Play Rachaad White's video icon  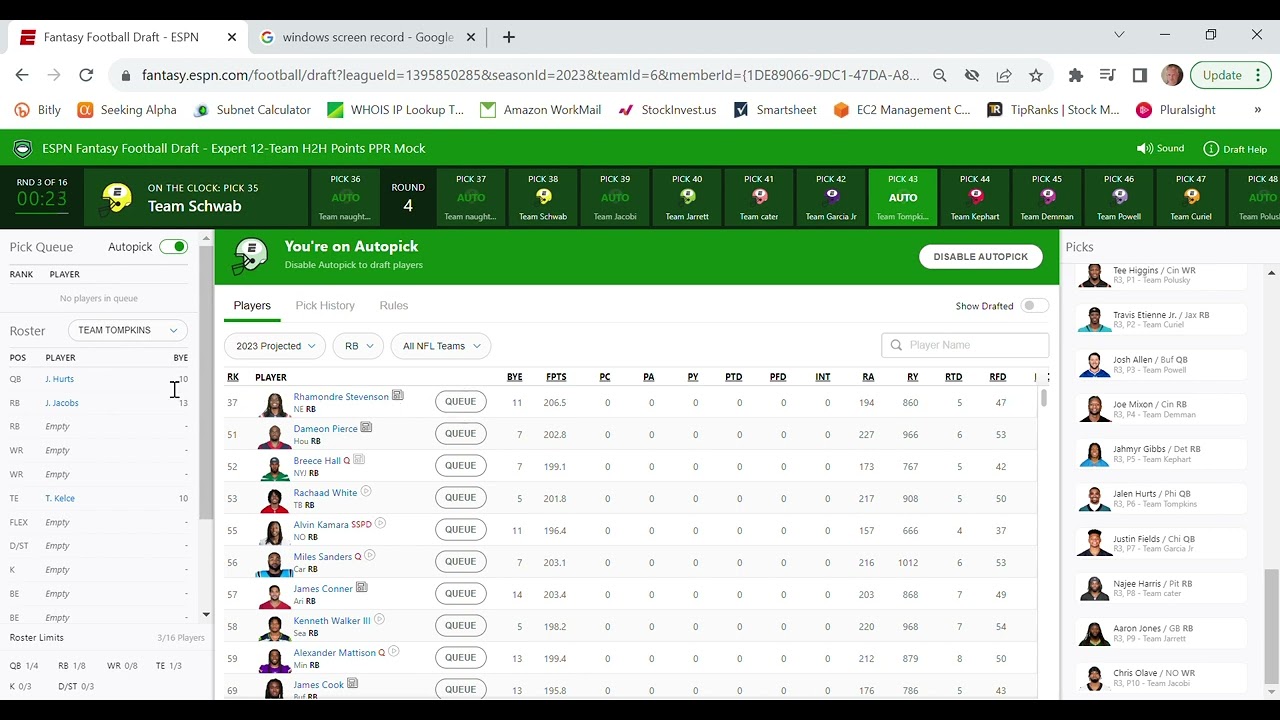[366, 492]
